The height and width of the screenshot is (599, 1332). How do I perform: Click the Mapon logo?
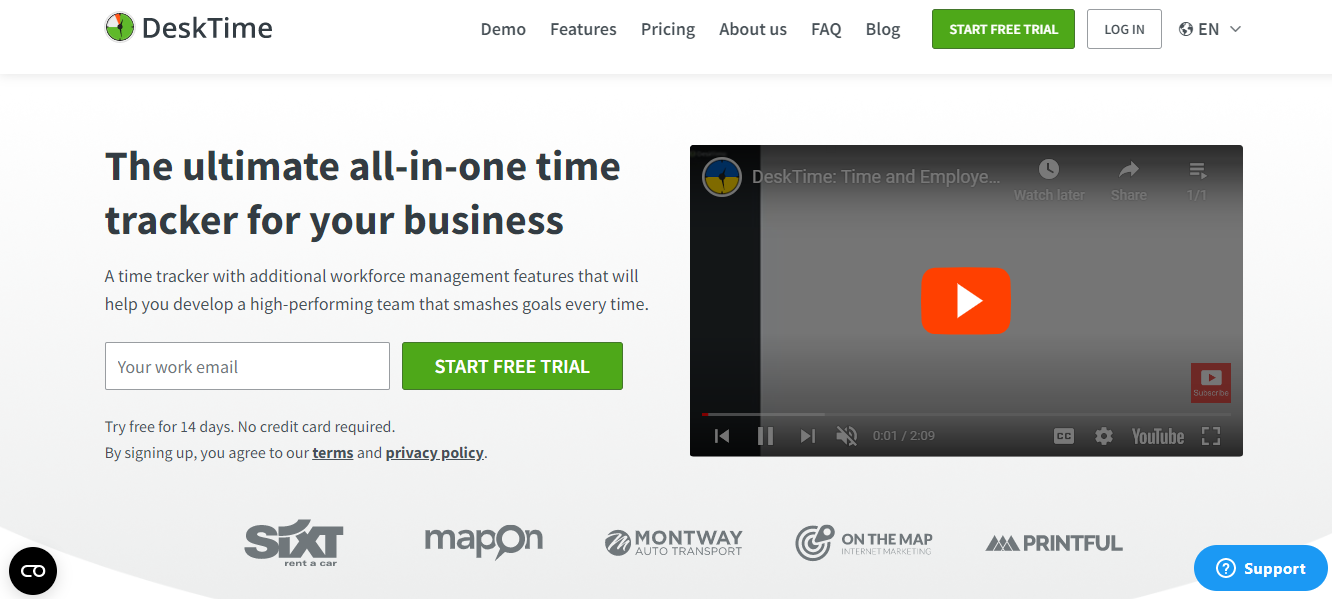coord(484,541)
